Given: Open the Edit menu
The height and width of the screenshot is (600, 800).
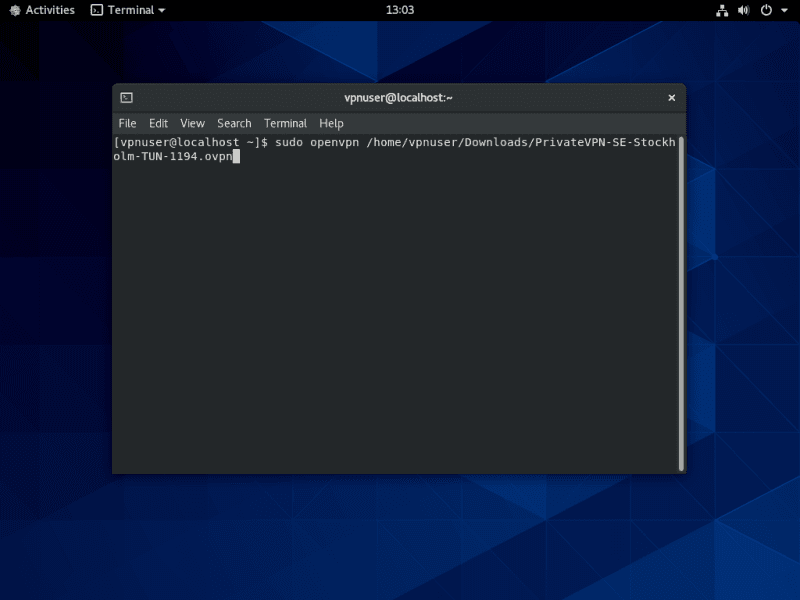Looking at the screenshot, I should [158, 123].
